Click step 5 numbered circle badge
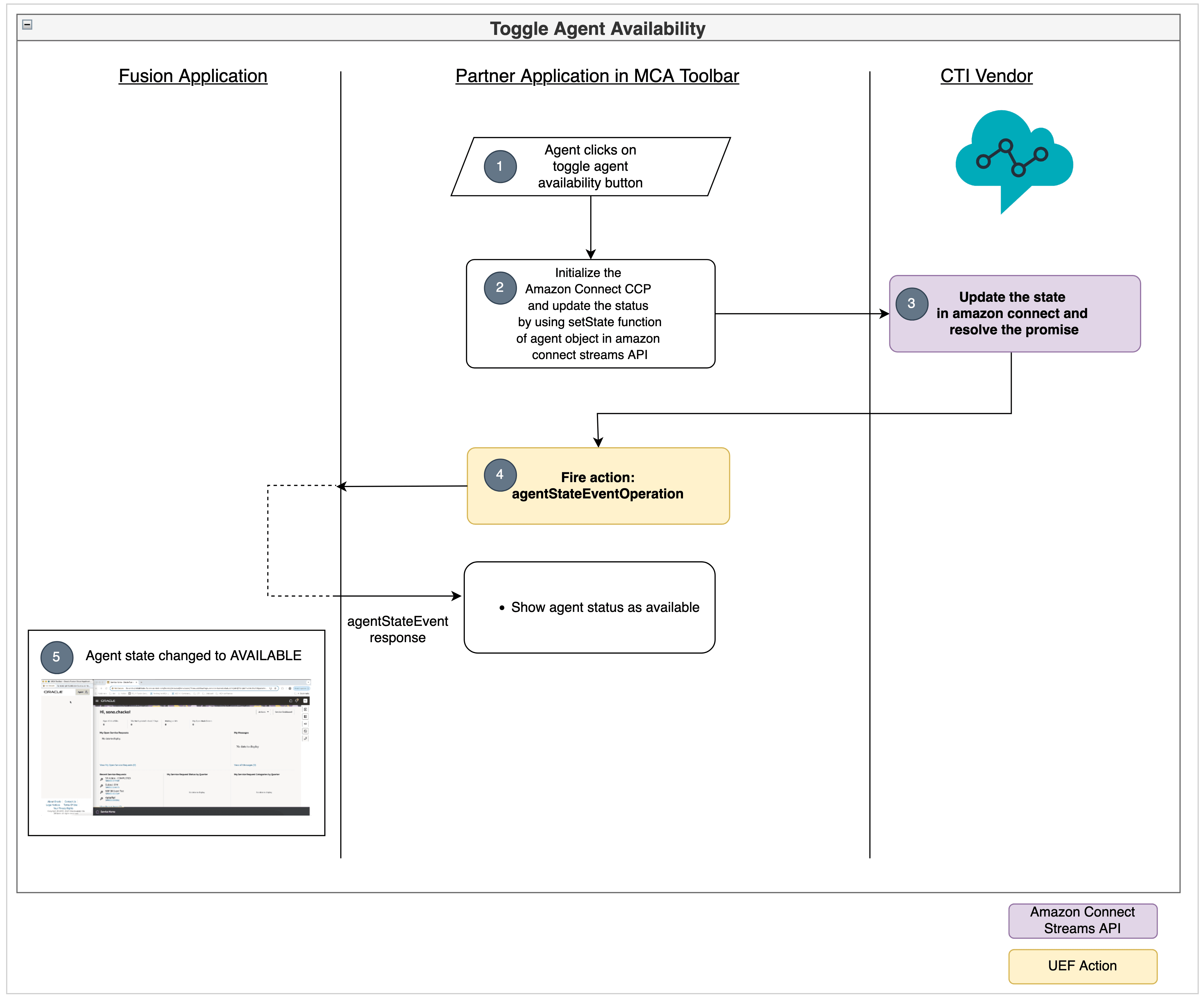This screenshot has height=998, width=1204. (57, 657)
